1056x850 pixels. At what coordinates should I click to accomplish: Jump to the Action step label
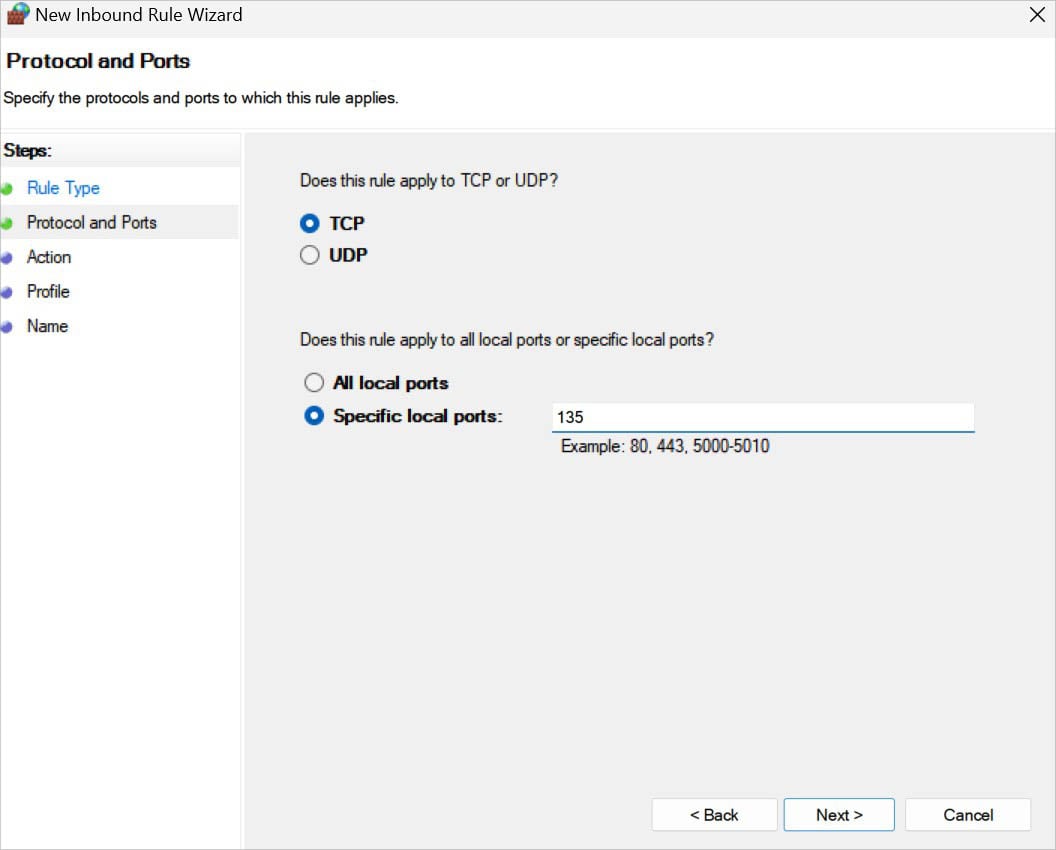click(49, 257)
